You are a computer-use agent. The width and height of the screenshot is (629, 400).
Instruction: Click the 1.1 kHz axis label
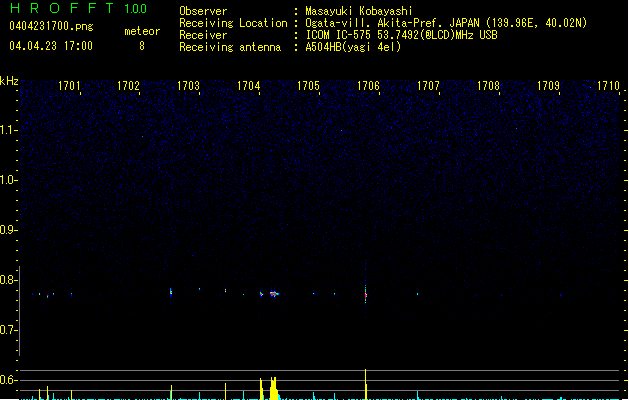point(8,130)
